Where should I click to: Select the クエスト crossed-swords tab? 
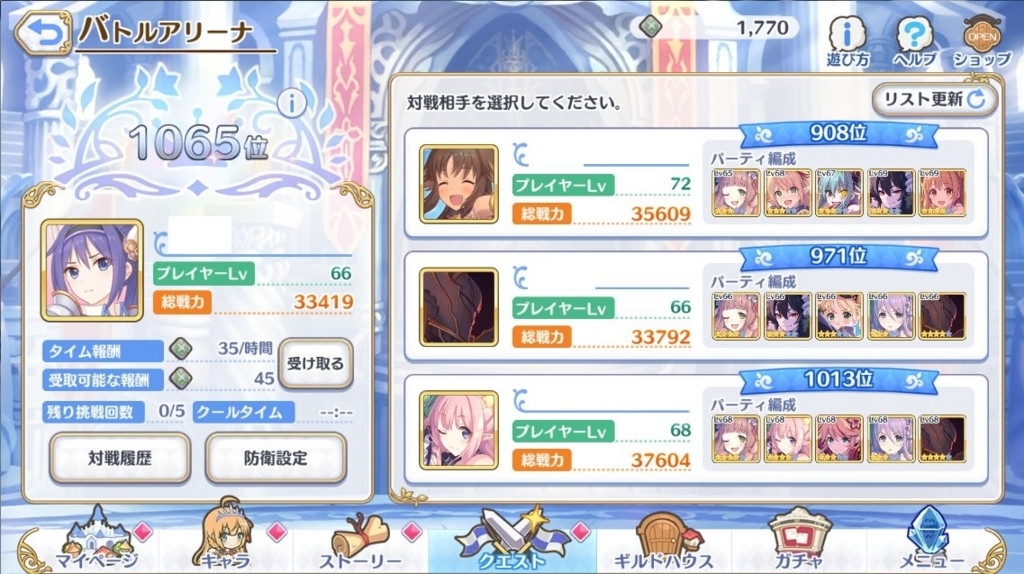tap(512, 539)
